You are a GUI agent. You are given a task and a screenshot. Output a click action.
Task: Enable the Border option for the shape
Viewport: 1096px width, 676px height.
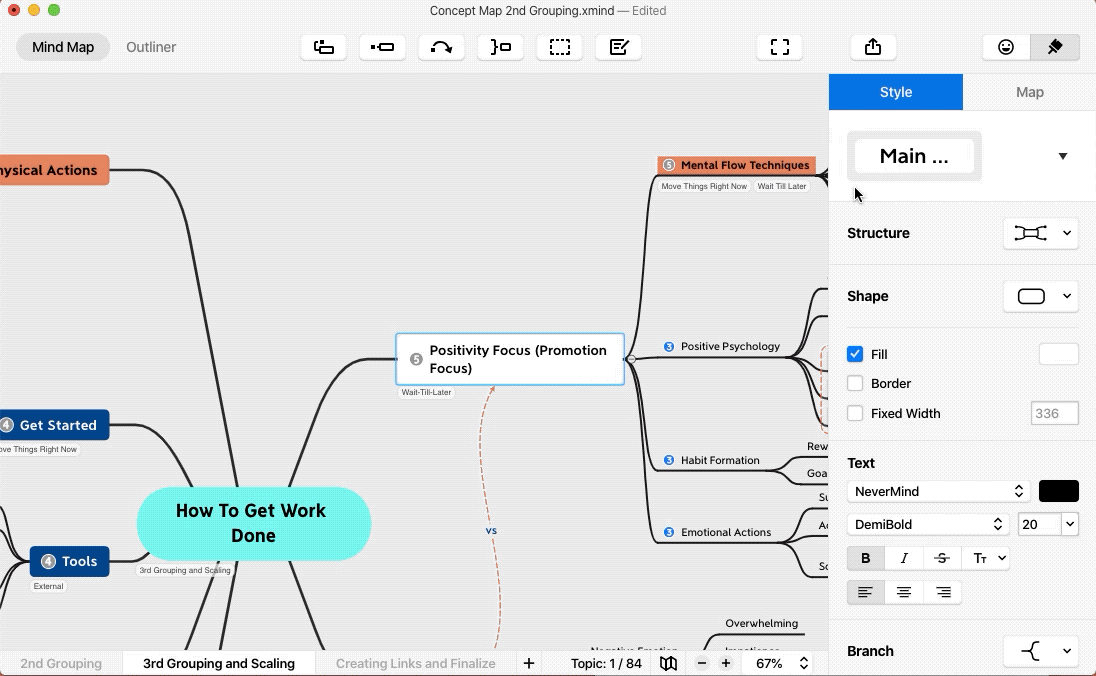pyautogui.click(x=856, y=383)
